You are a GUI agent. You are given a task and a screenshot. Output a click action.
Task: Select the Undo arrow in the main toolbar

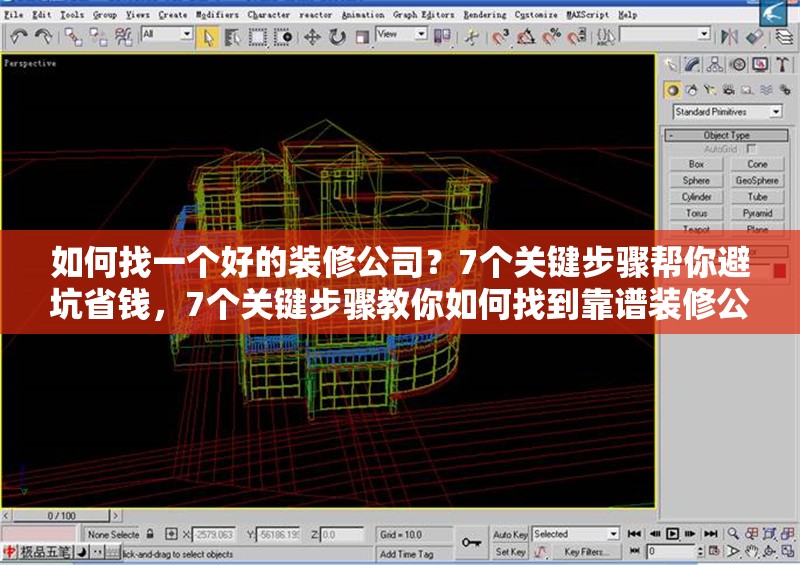[x=17, y=37]
